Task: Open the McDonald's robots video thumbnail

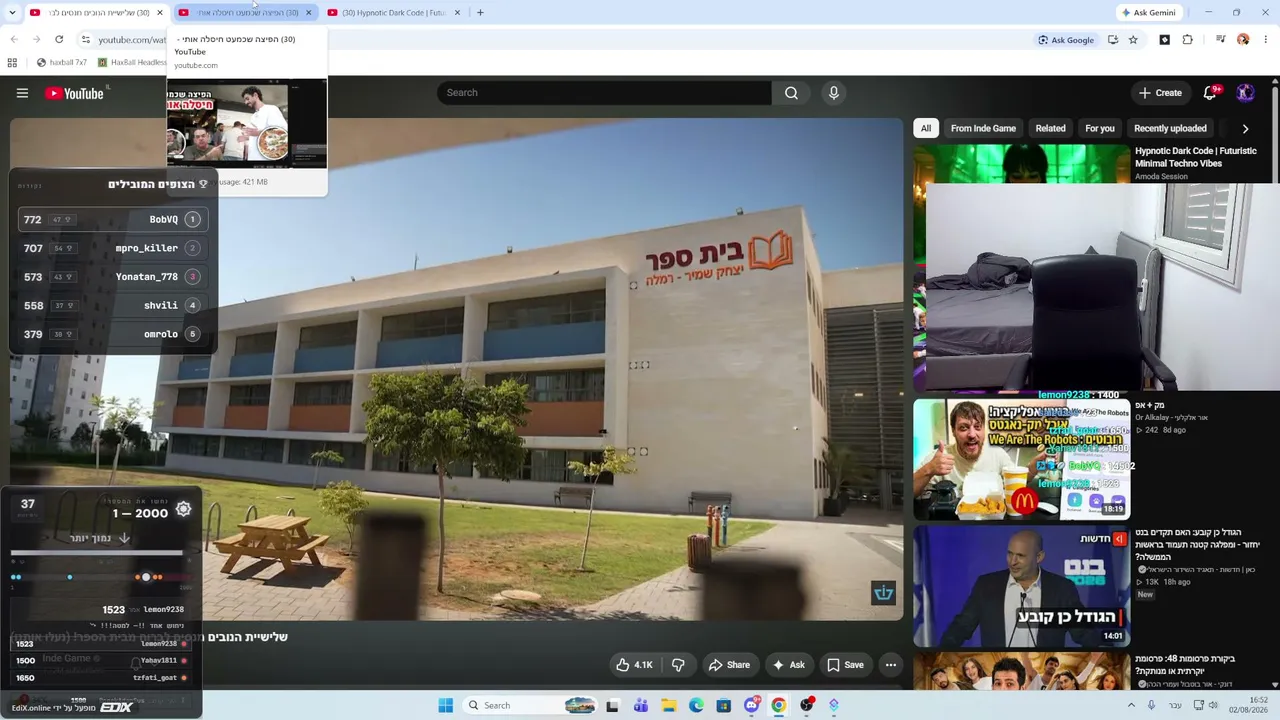Action: 1021,459
